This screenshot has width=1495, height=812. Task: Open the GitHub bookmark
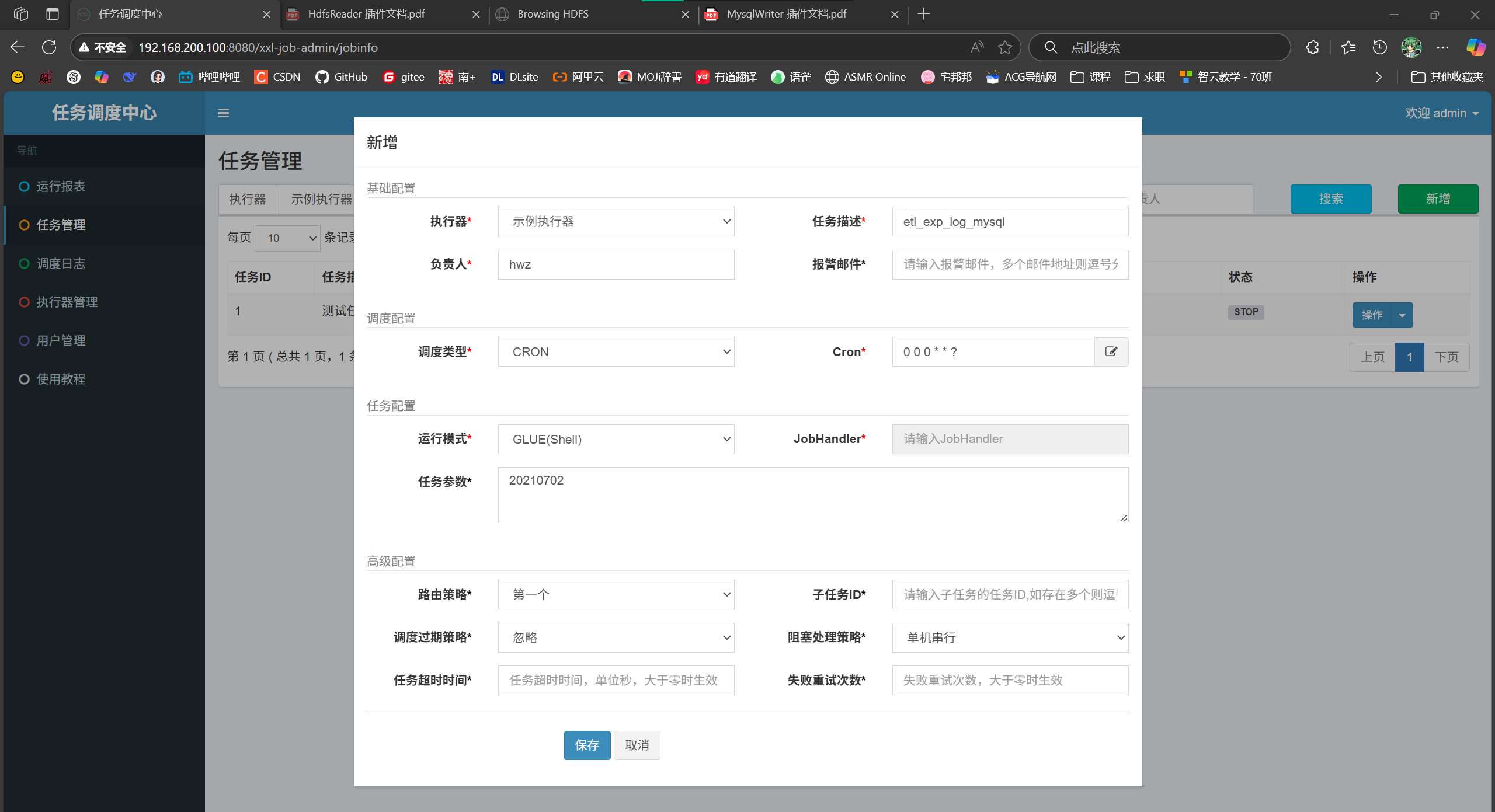[x=342, y=76]
